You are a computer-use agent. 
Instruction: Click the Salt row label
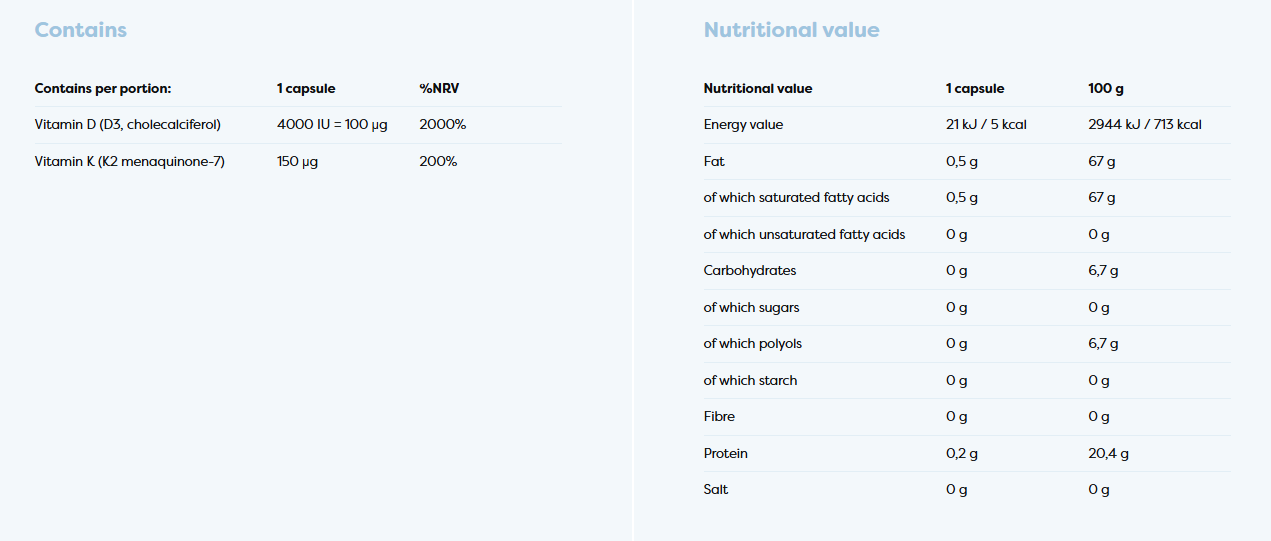[716, 489]
